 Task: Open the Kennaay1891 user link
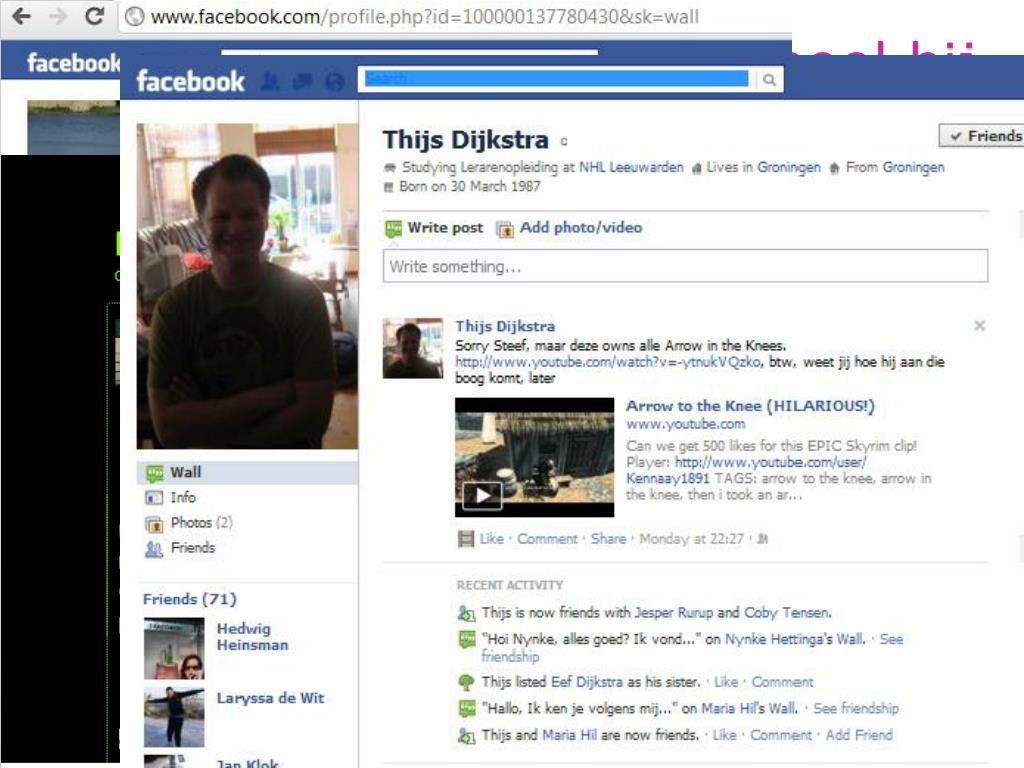coord(746,470)
